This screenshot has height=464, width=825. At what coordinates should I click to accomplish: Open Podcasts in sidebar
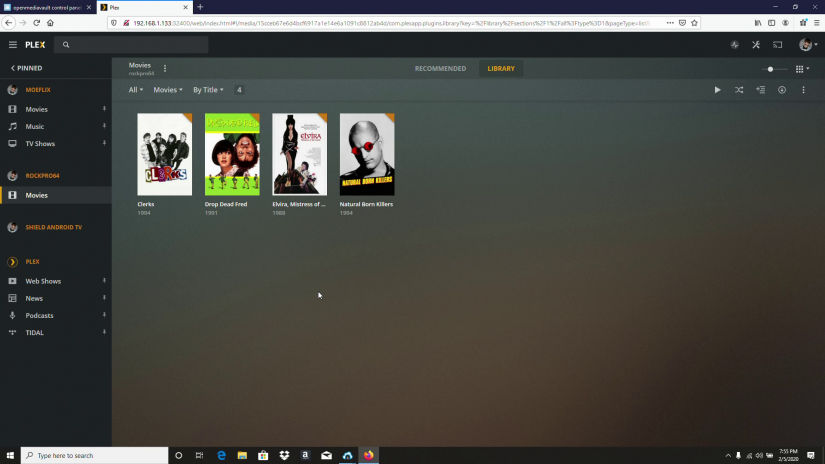coord(39,316)
